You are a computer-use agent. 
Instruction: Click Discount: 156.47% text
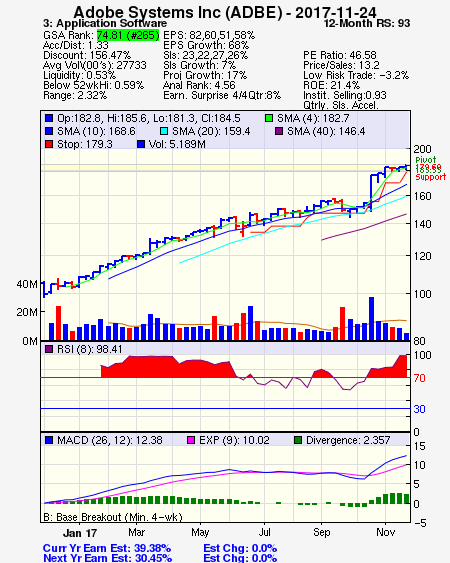[87, 55]
